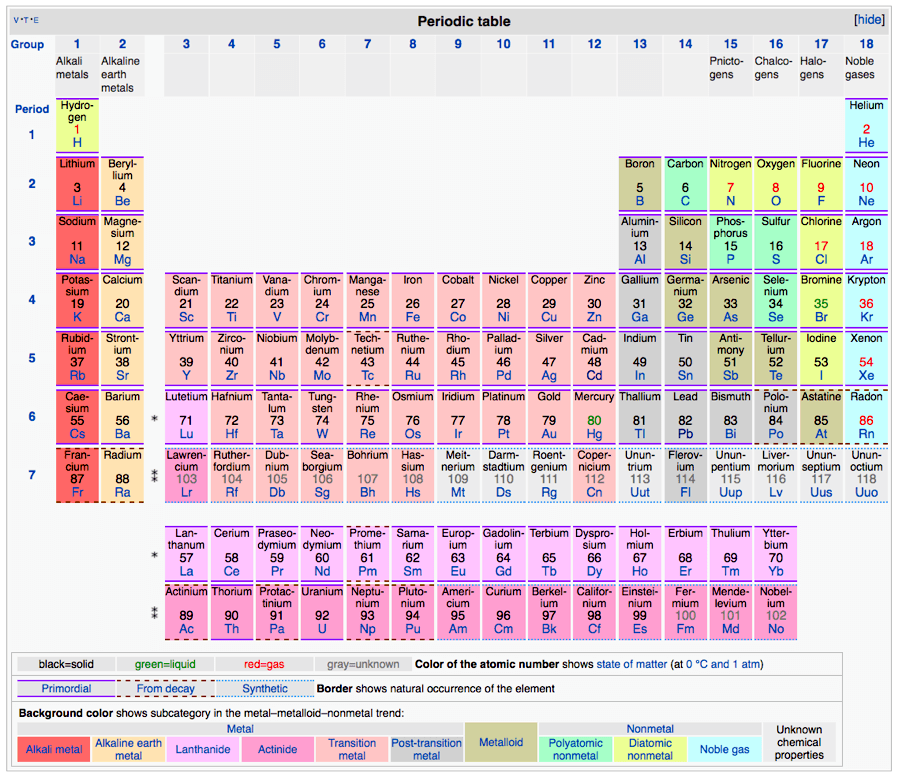The height and width of the screenshot is (777, 899).
Task: Select Uranium in the actinide row
Action: coord(322,610)
